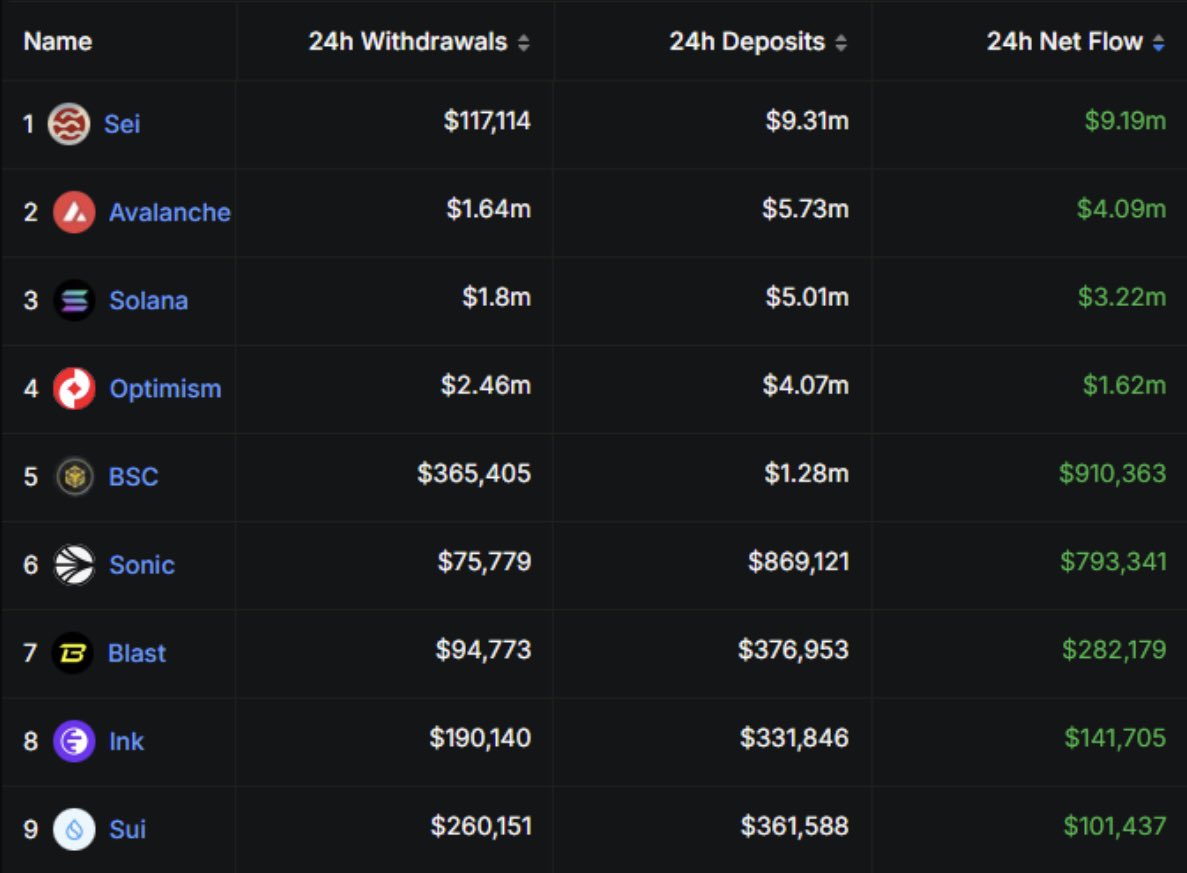Select Sei net flow $9.19m
Image resolution: width=1187 pixels, height=873 pixels.
coord(1125,120)
